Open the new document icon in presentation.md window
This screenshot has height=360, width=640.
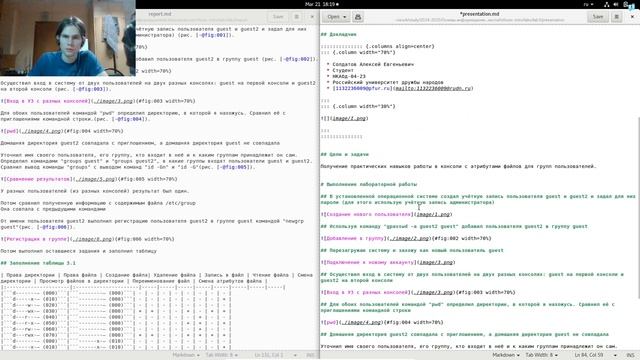coord(358,17)
